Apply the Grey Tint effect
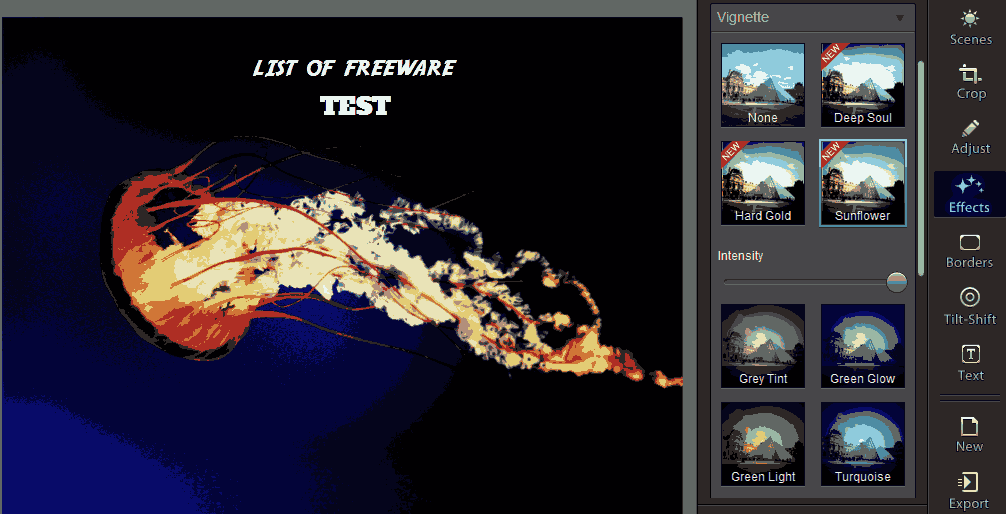This screenshot has height=514, width=1006. (763, 346)
